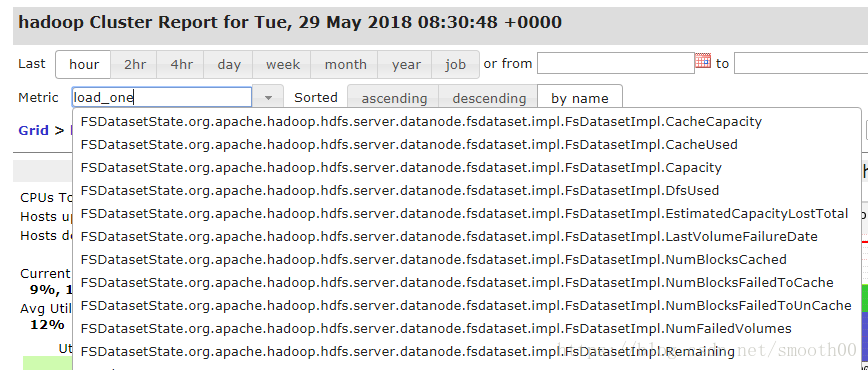Switch to month time range
Image resolution: width=868 pixels, height=370 pixels.
(345, 65)
